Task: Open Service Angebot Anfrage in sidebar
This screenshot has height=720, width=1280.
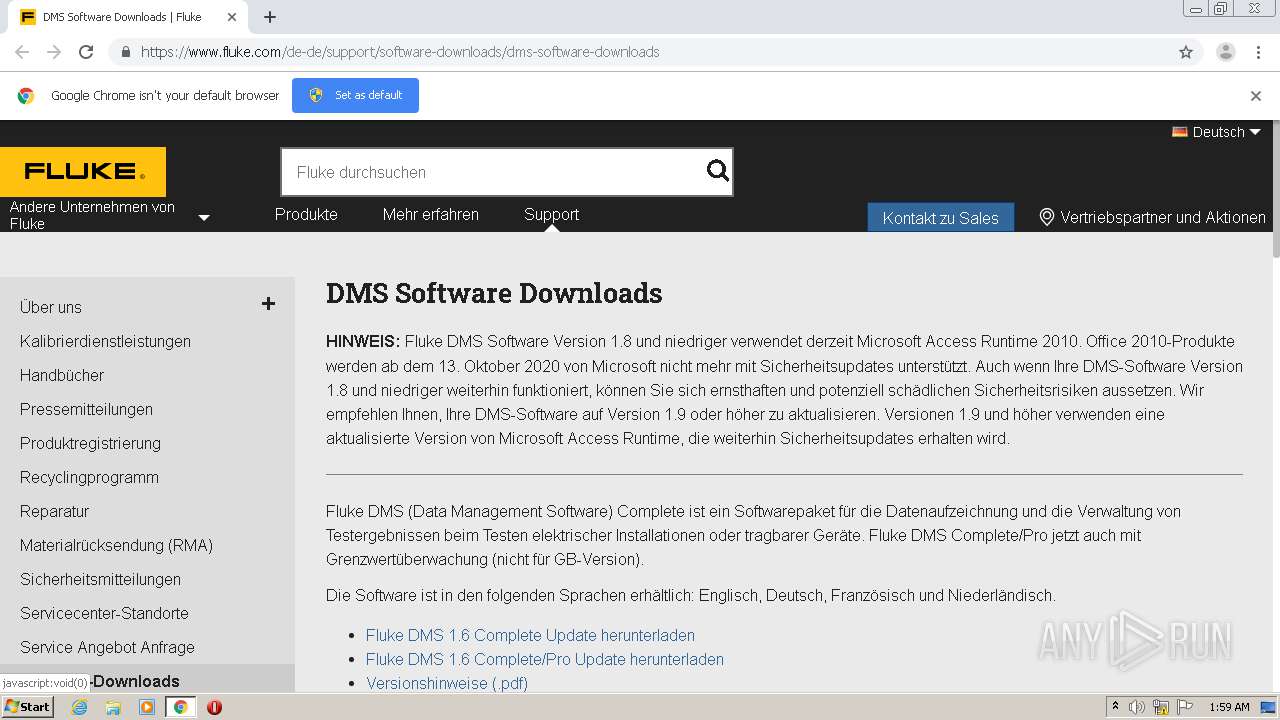Action: pyautogui.click(x=107, y=647)
